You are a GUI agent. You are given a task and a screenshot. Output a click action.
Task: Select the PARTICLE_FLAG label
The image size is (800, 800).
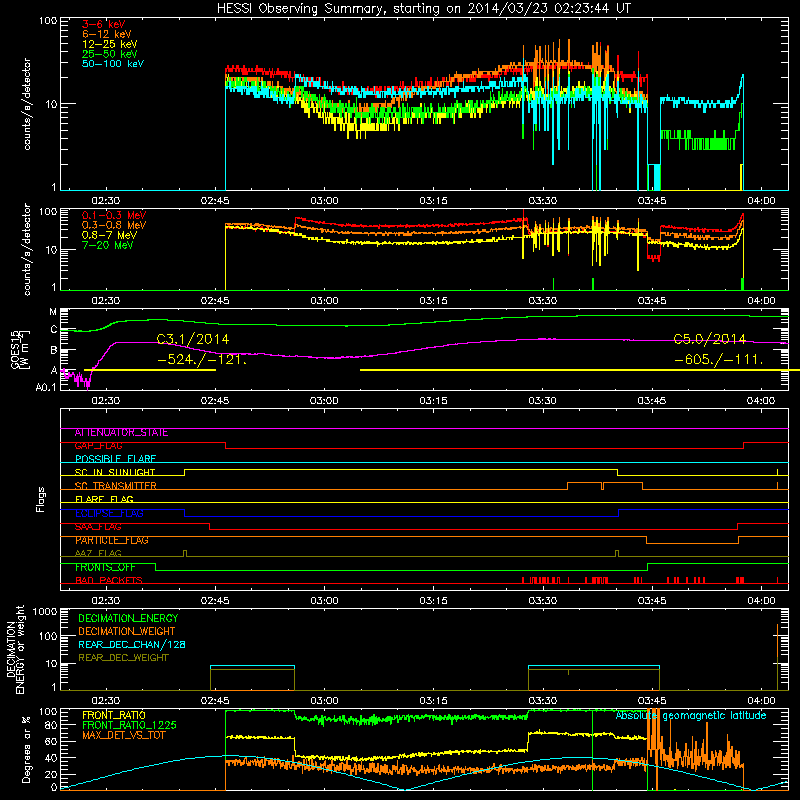[x=112, y=540]
